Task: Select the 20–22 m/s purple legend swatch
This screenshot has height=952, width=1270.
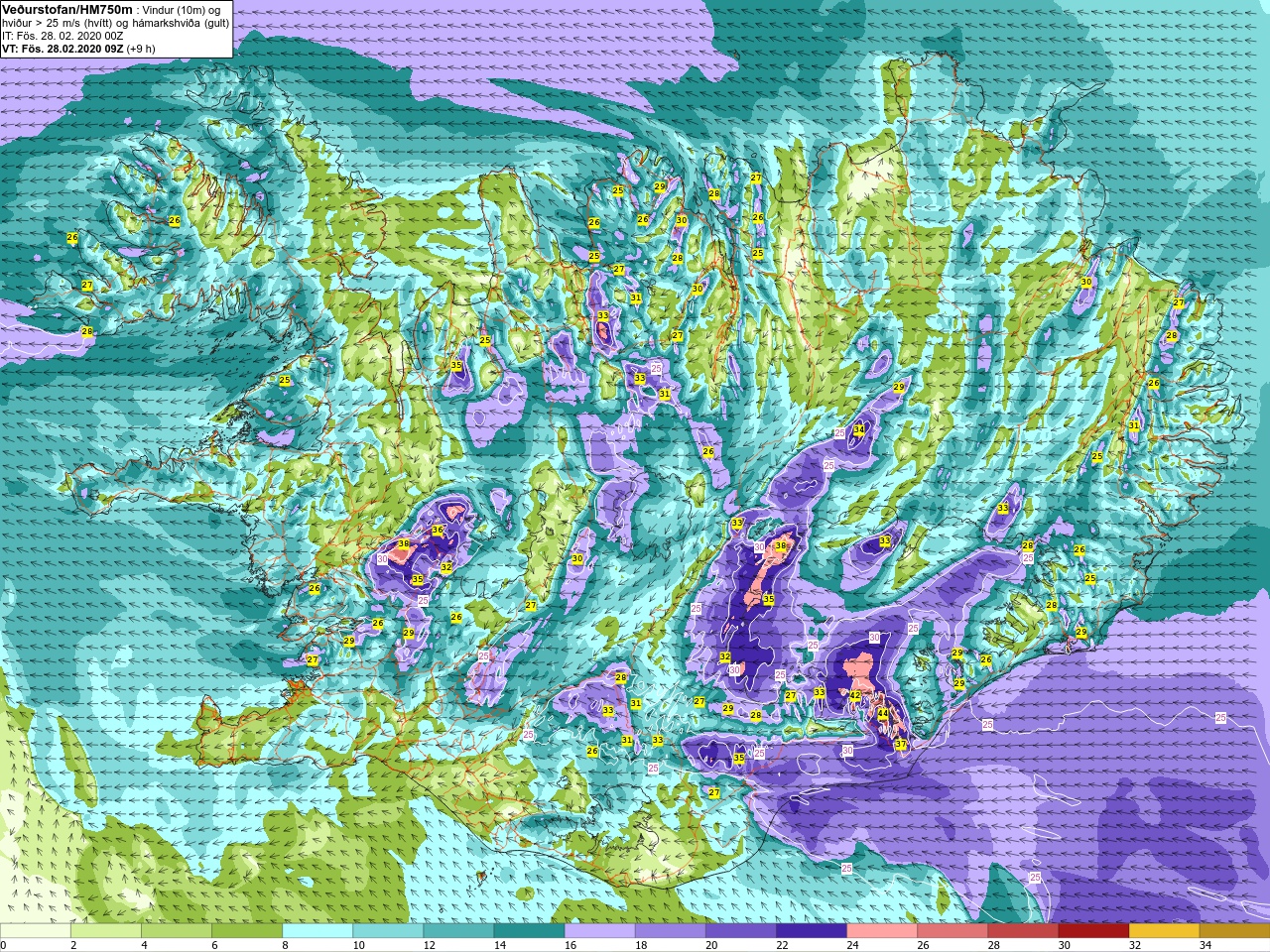Action: (740, 931)
